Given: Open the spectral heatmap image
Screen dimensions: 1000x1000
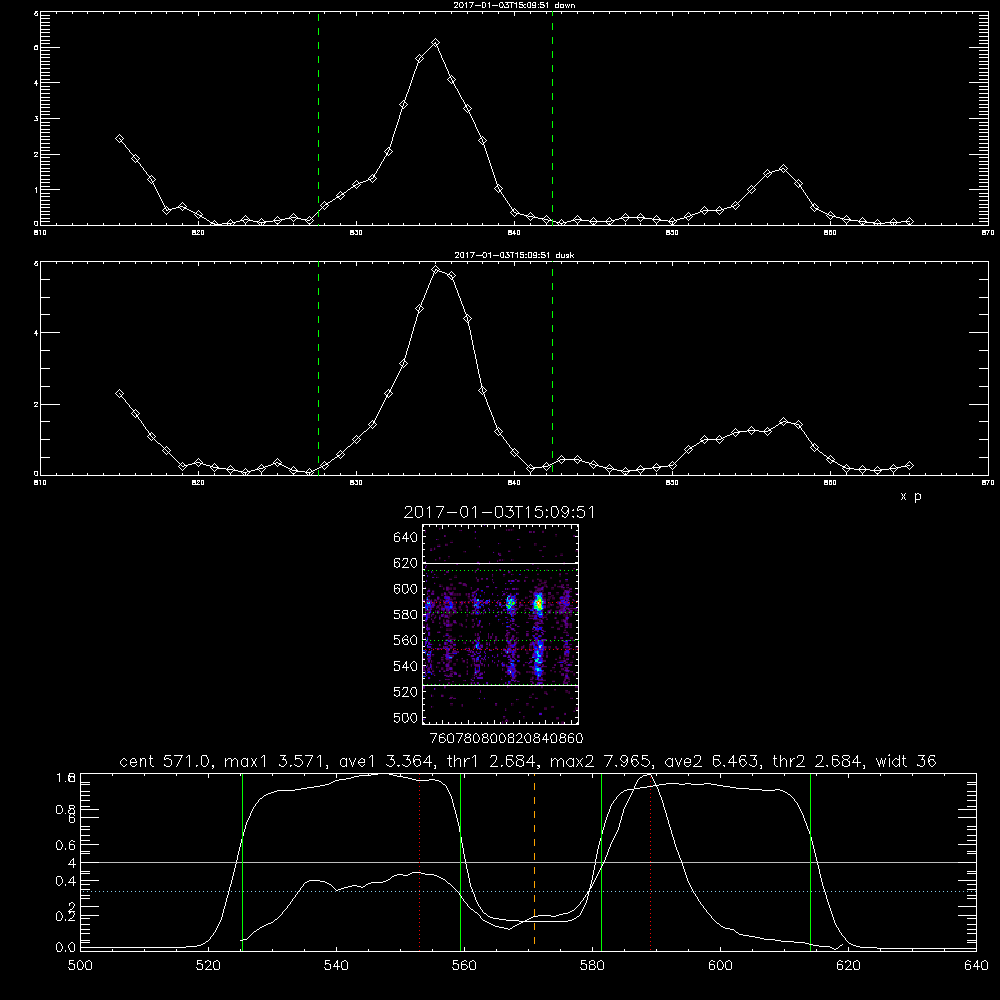Looking at the screenshot, I should click(501, 624).
